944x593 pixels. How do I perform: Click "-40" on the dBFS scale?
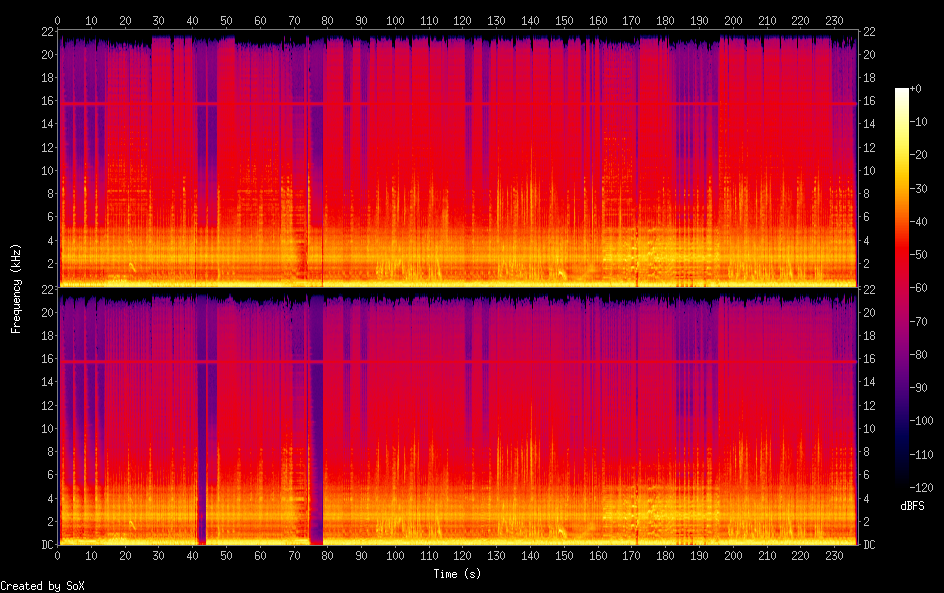[919, 222]
